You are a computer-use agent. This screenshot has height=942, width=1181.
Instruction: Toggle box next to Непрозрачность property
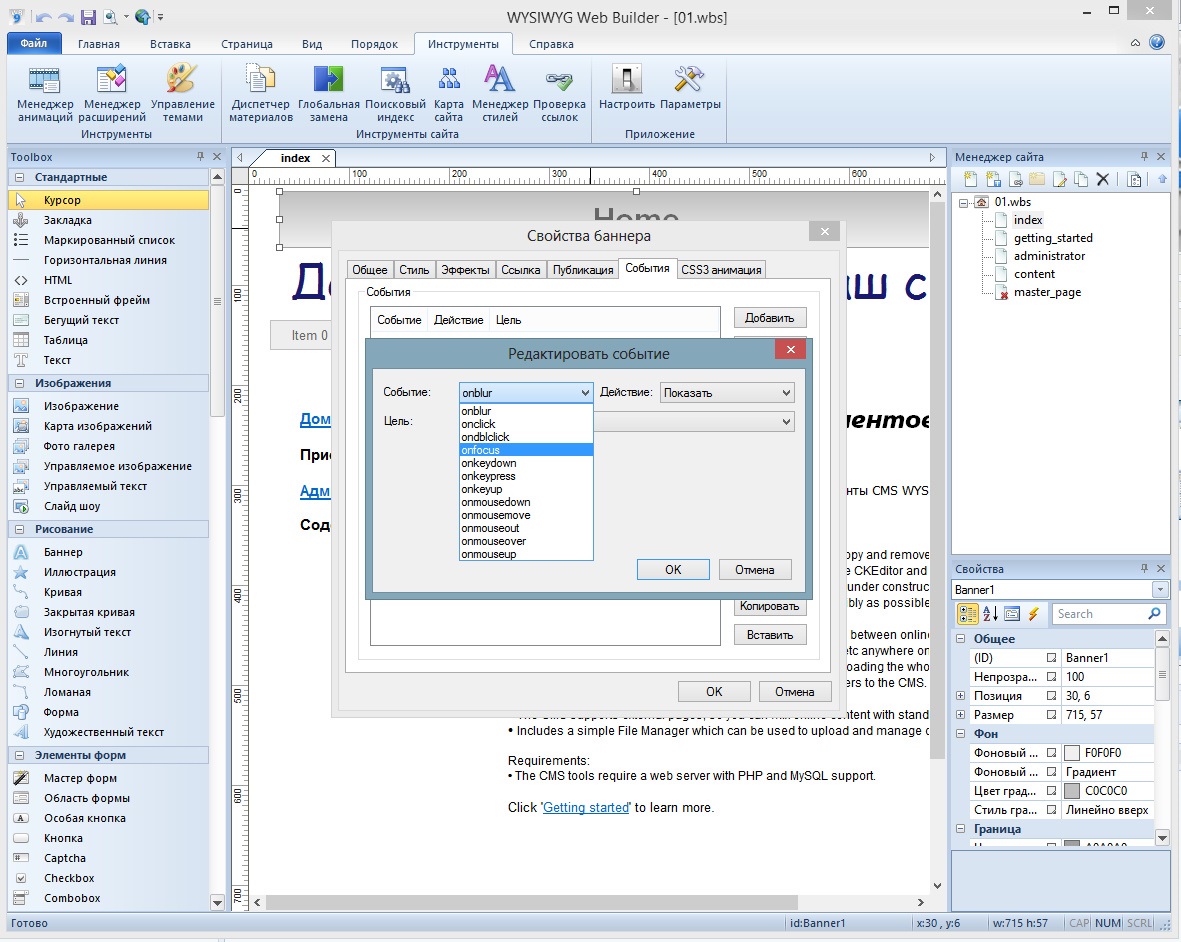pos(1051,677)
